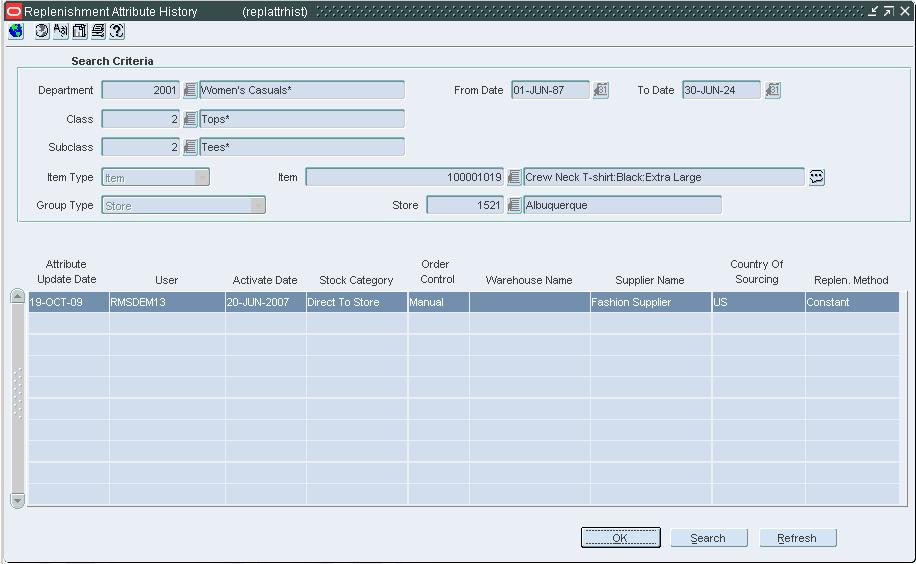The image size is (916, 564).
Task: Select the 19-OCT-09 update date cell
Action: [x=68, y=302]
